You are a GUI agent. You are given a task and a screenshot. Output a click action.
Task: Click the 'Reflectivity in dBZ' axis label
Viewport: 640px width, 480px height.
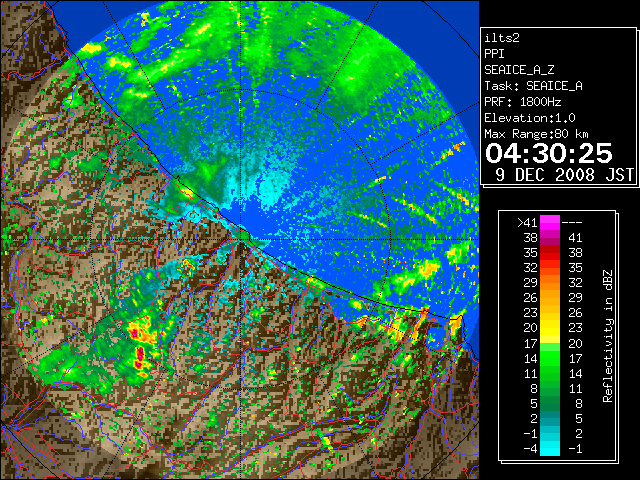click(x=608, y=336)
